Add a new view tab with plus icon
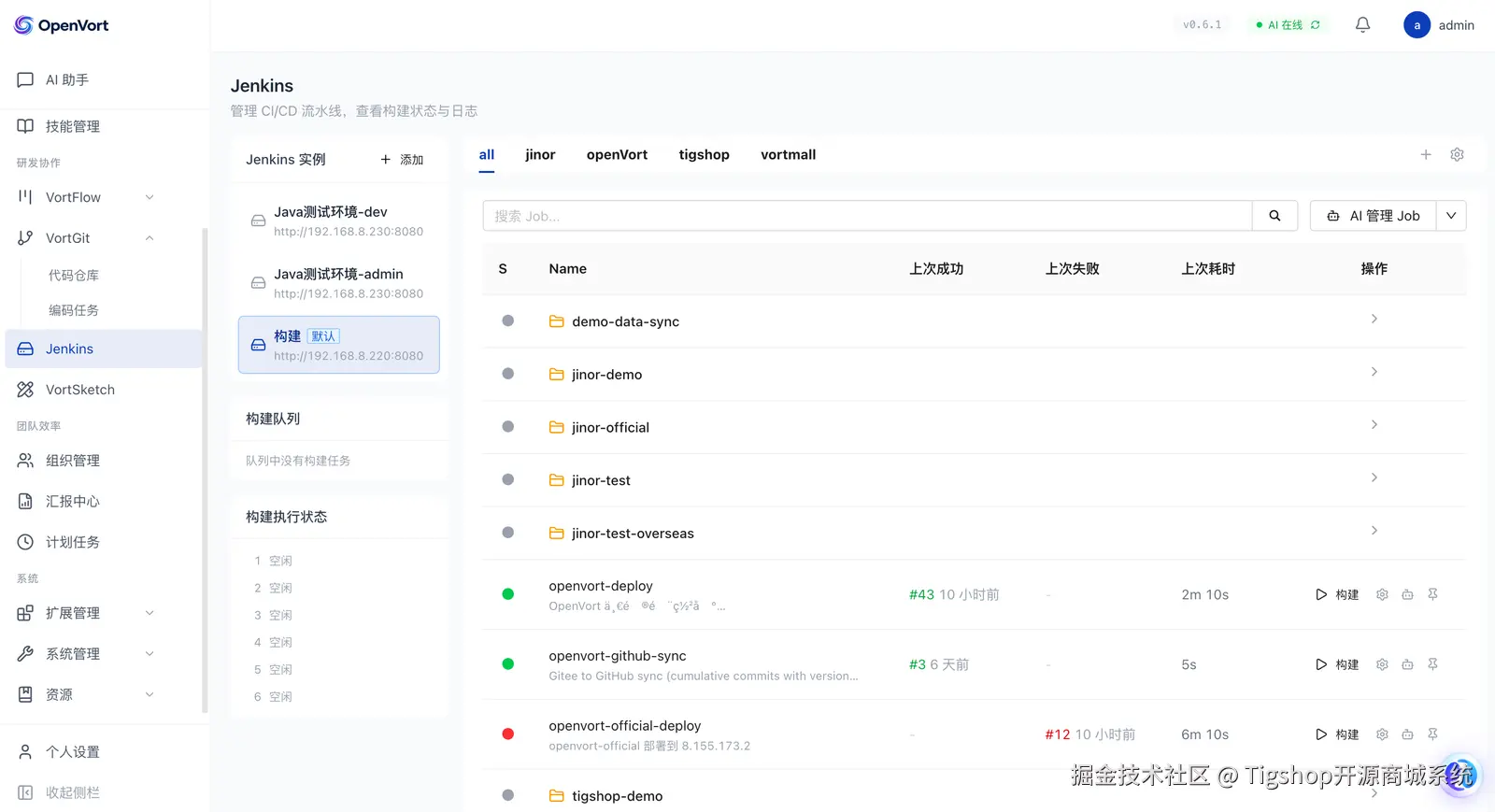 (x=1426, y=155)
